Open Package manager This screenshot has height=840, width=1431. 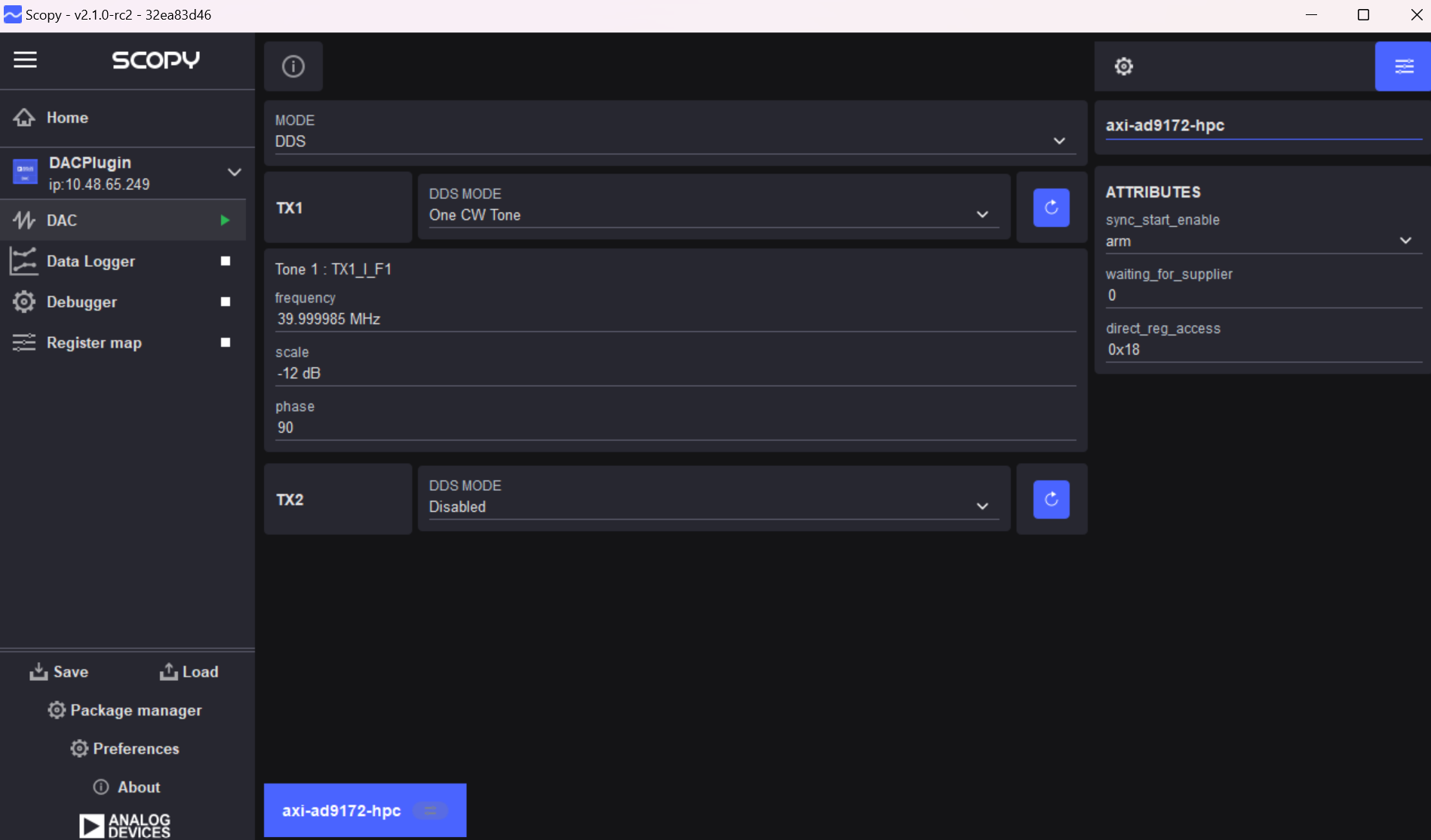tap(125, 710)
